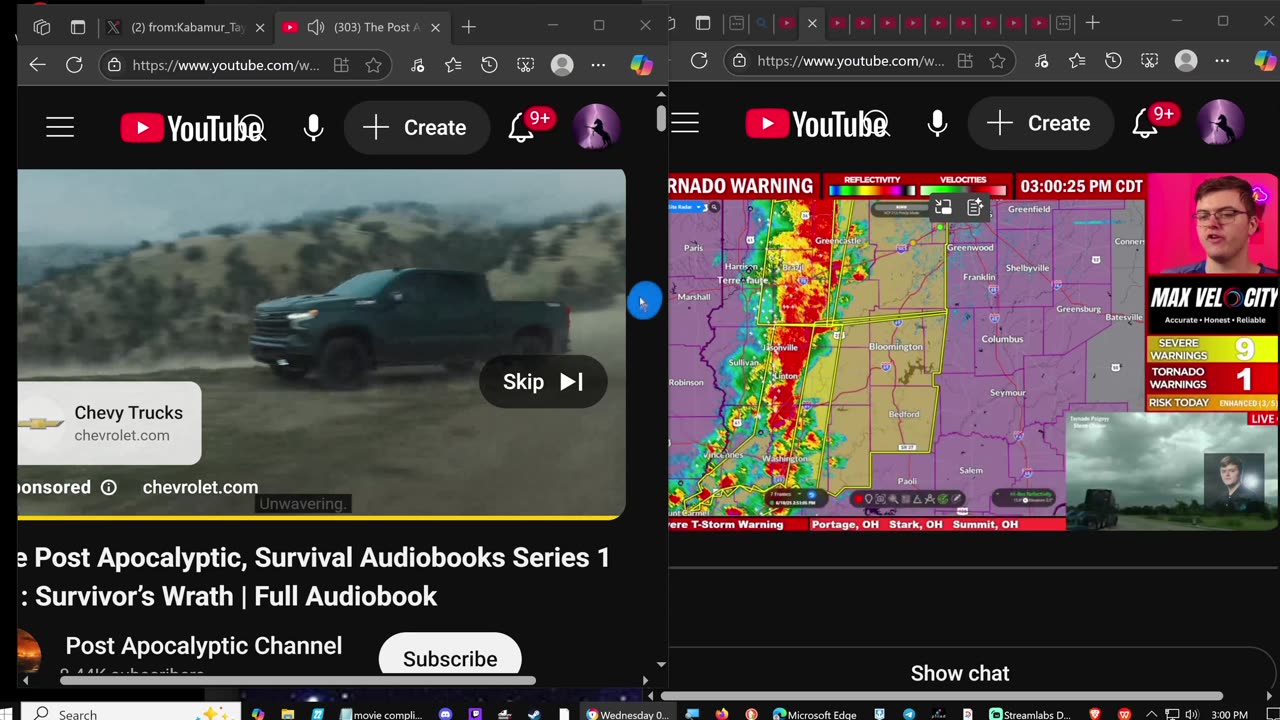
Task: Toggle vertical tabs in left browser window
Action: pos(78,27)
